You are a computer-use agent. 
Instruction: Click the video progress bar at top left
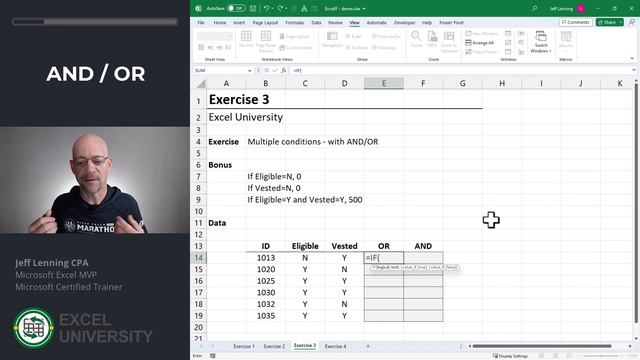coord(95,22)
